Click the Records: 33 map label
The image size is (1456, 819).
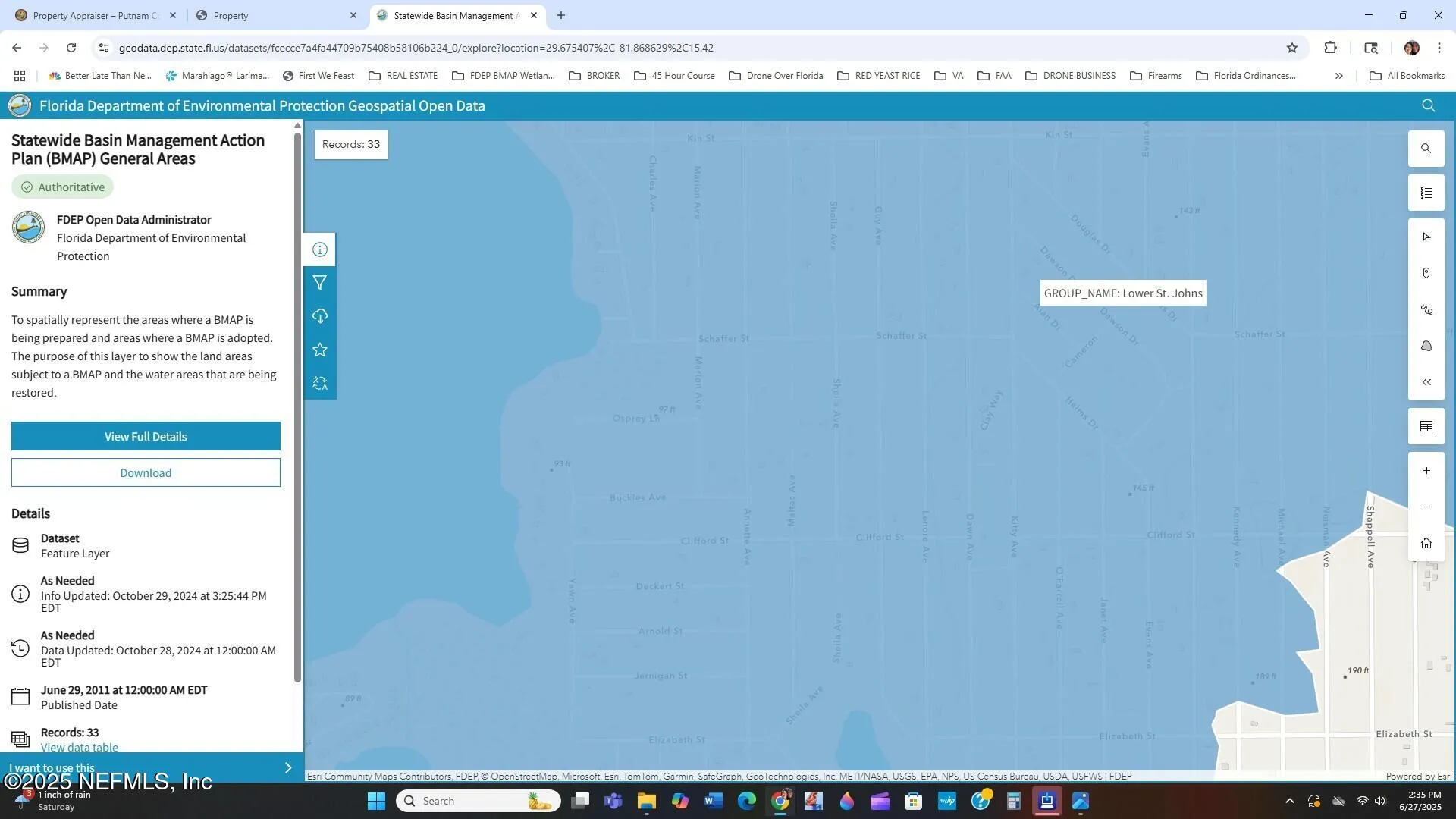[x=351, y=144]
